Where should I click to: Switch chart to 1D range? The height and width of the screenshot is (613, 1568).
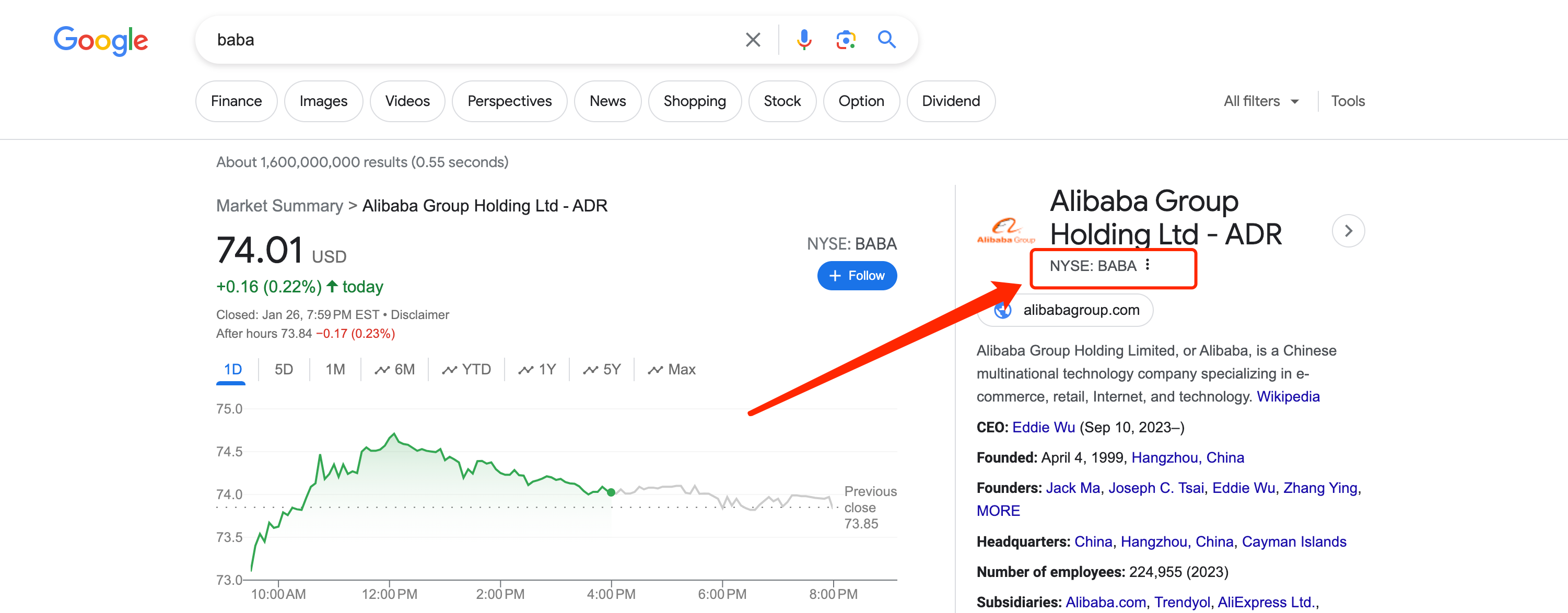232,370
